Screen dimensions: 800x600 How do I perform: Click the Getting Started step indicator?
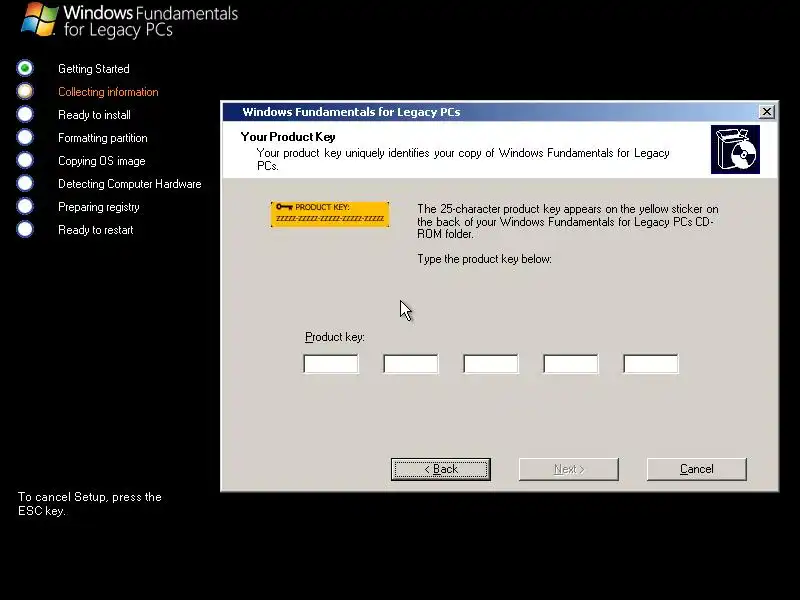(24, 68)
